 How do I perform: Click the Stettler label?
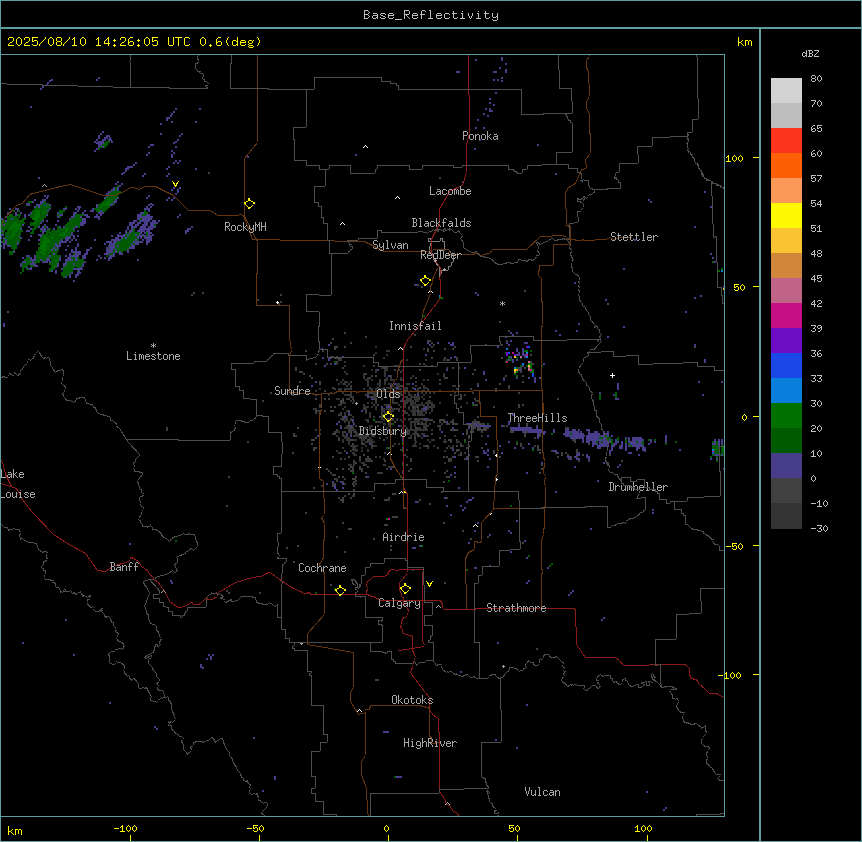[x=634, y=237]
